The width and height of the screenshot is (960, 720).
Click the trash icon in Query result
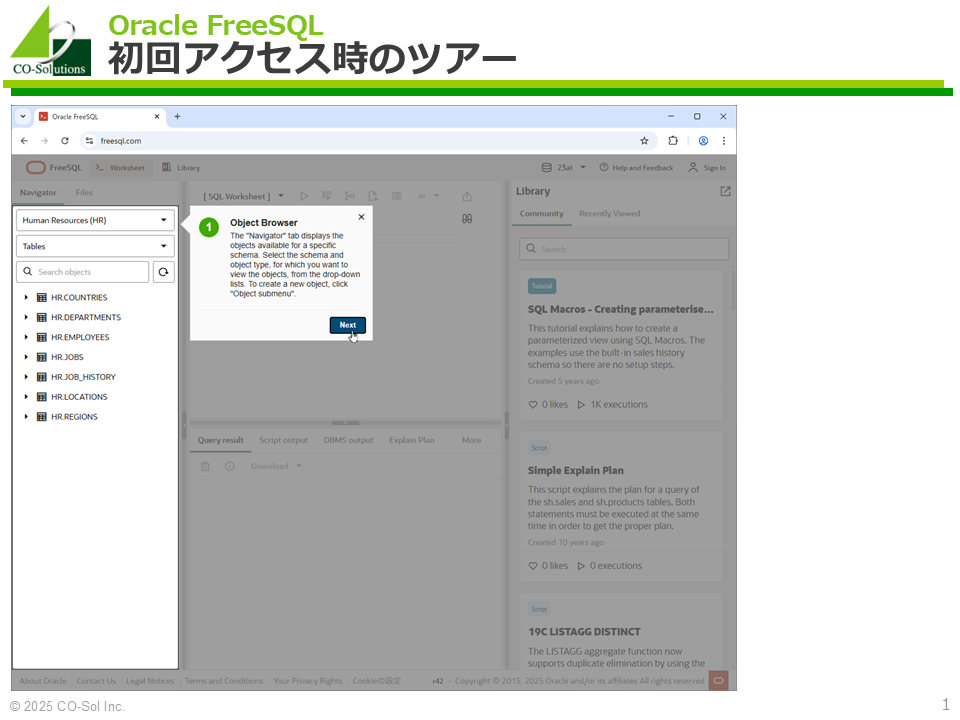205,466
